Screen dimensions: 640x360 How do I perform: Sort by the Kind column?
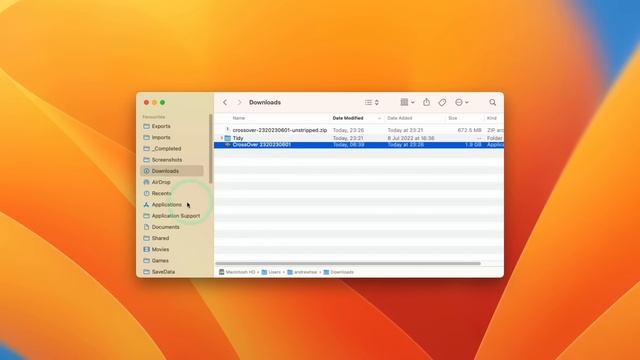tap(492, 118)
